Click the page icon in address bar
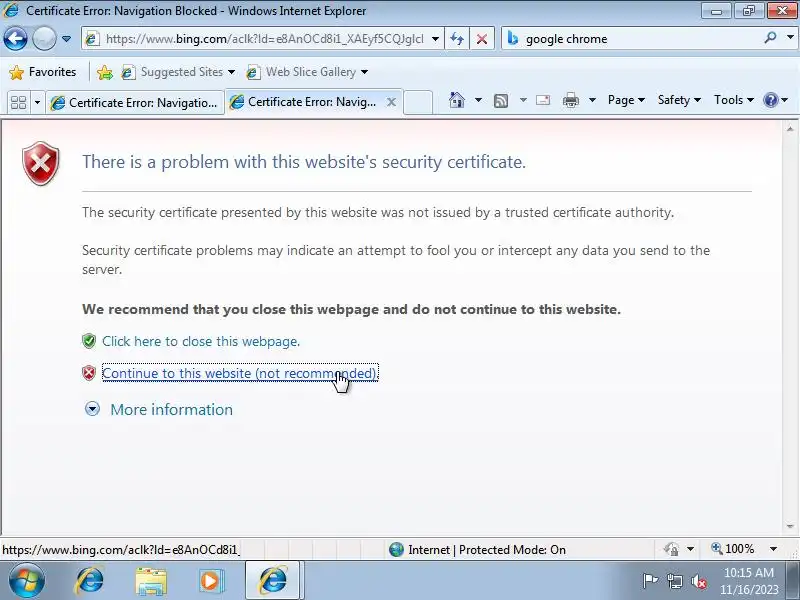Screen dimensions: 800x600 point(92,39)
